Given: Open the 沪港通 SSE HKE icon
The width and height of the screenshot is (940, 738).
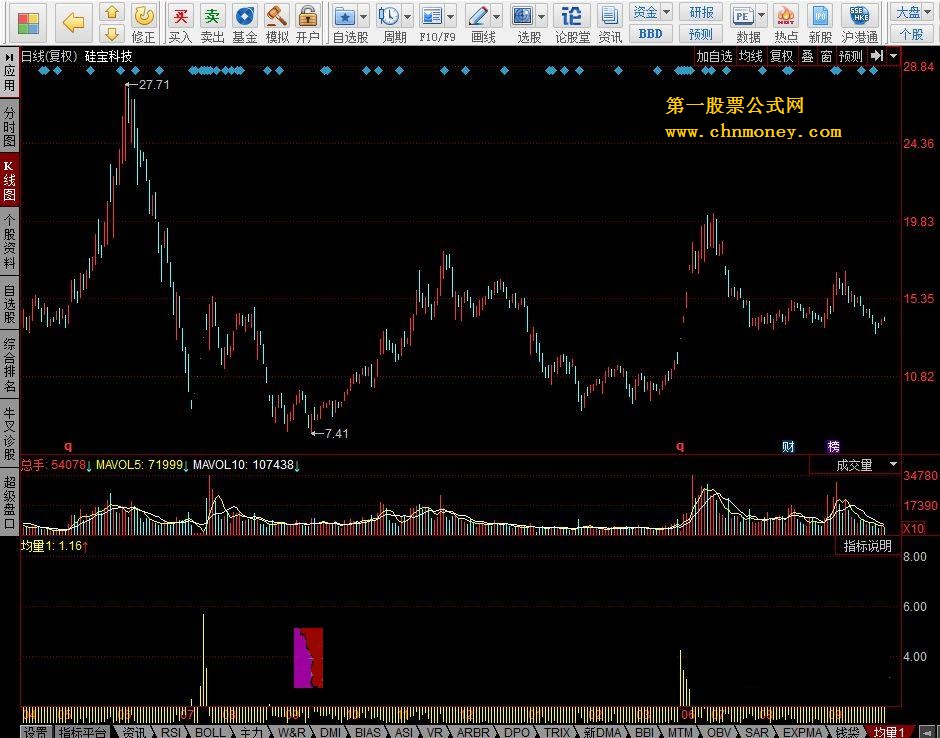Looking at the screenshot, I should [859, 16].
